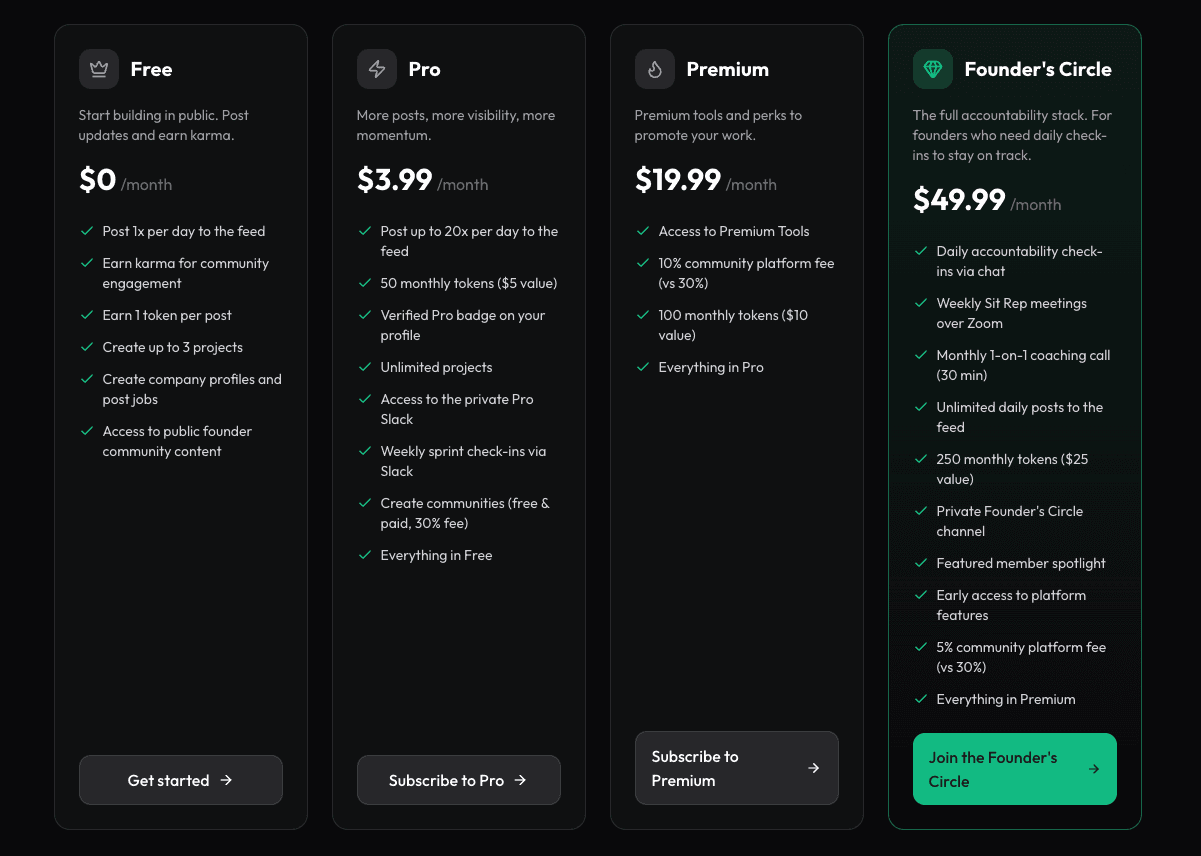Click checkmark beside Featured member spotlight
The height and width of the screenshot is (856, 1201).
(921, 563)
